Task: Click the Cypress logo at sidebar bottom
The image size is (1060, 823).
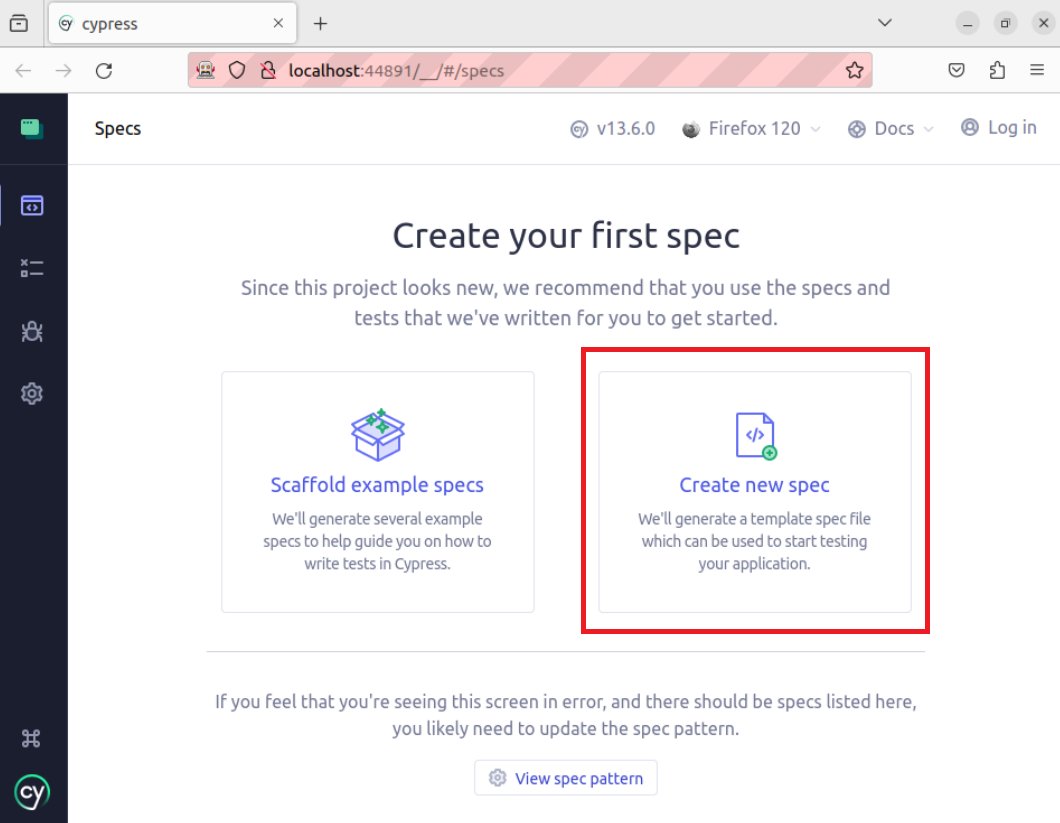Action: click(32, 793)
